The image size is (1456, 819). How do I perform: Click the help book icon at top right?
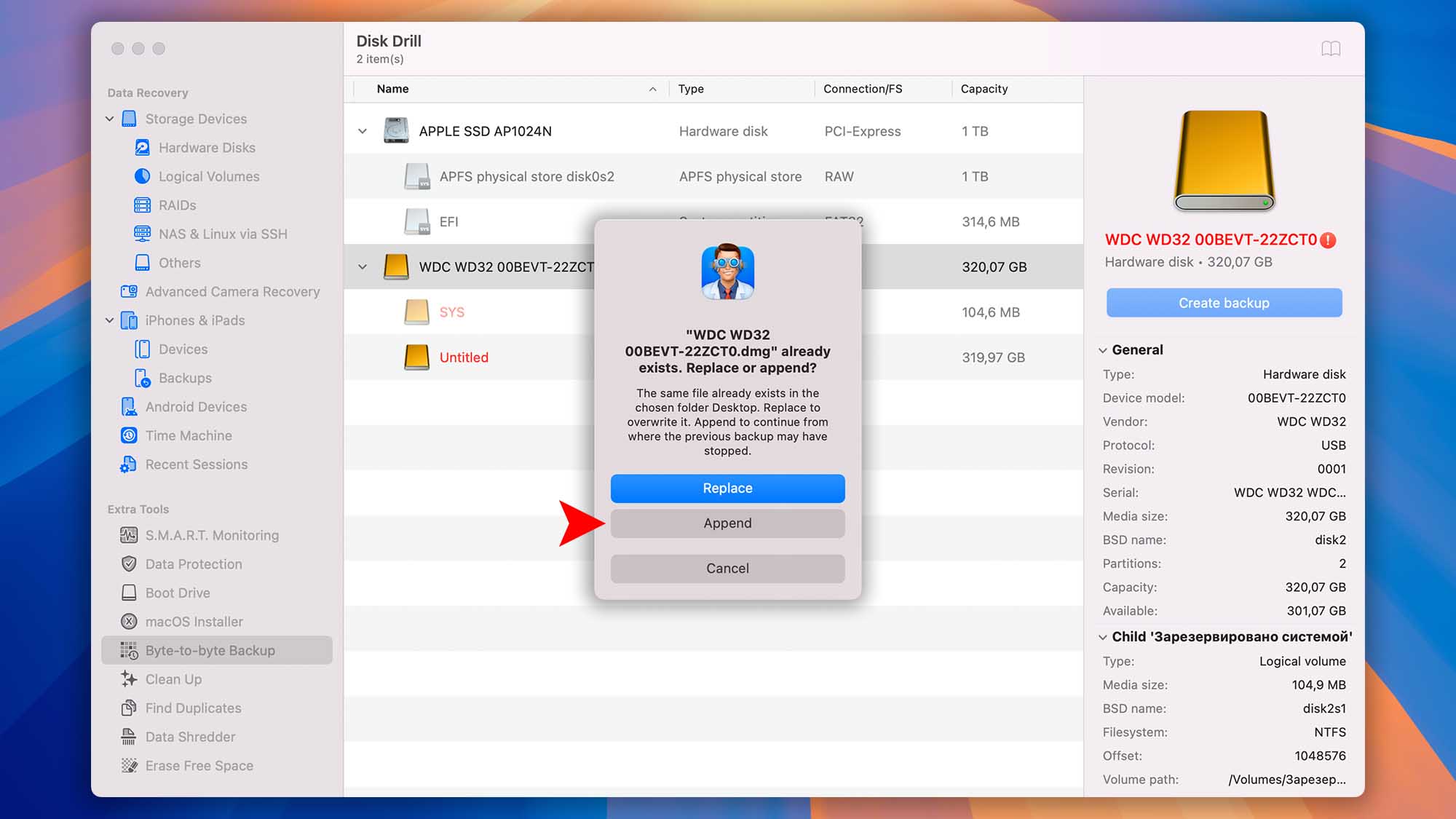tap(1331, 49)
